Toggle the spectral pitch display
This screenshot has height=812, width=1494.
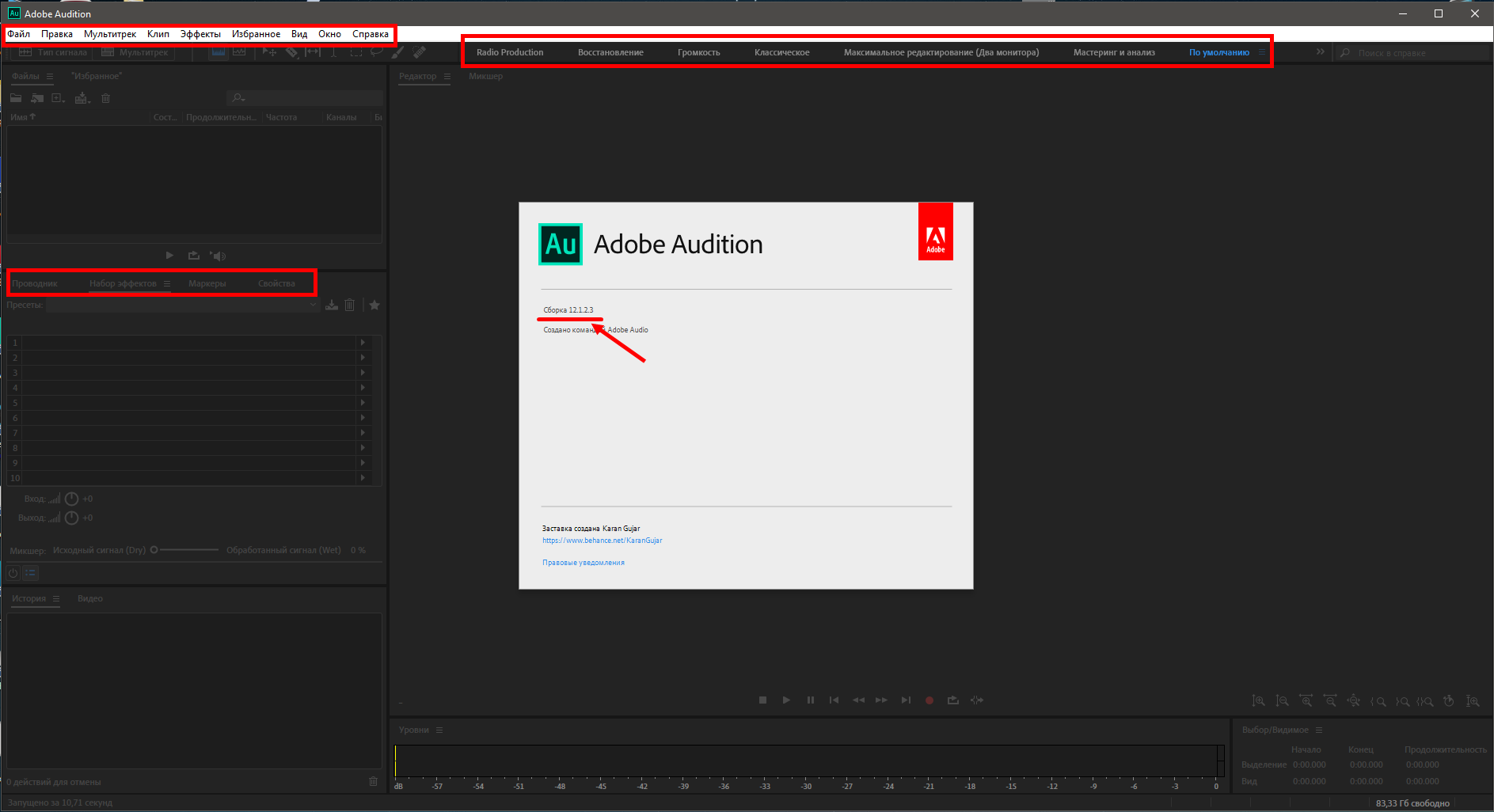[x=239, y=52]
